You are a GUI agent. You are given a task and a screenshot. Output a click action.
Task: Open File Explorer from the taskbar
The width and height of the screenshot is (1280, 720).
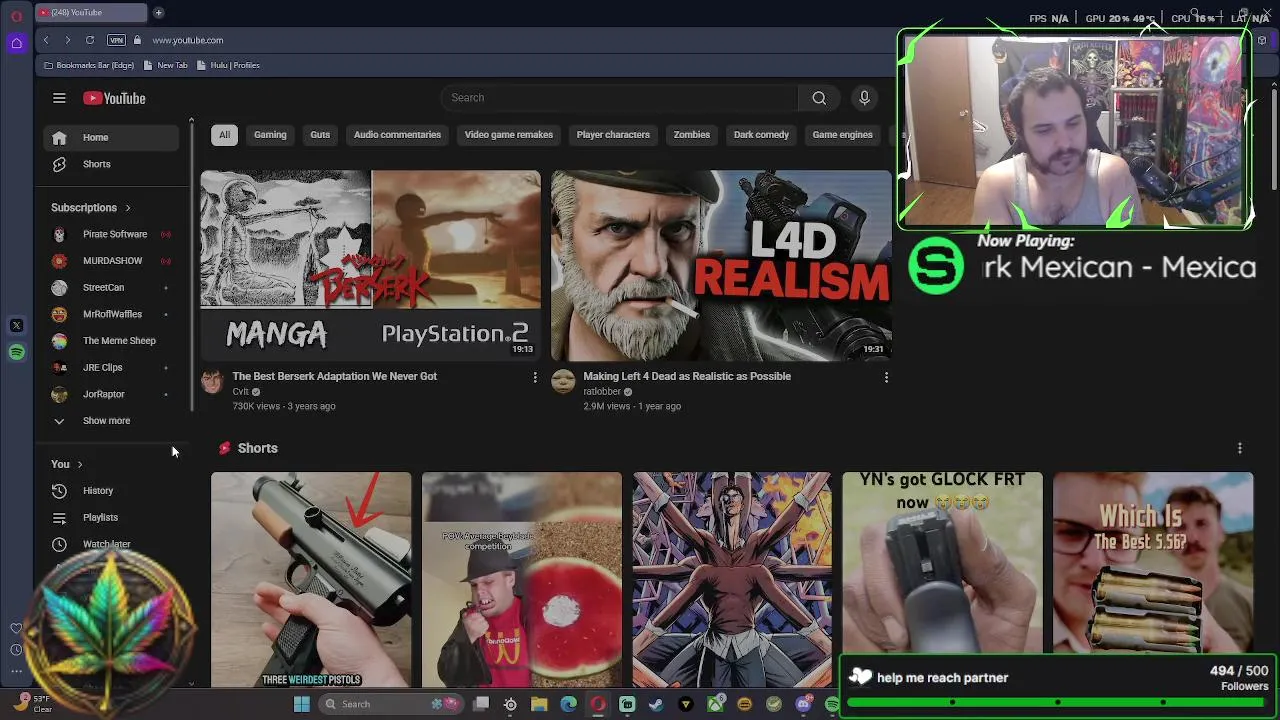click(539, 704)
